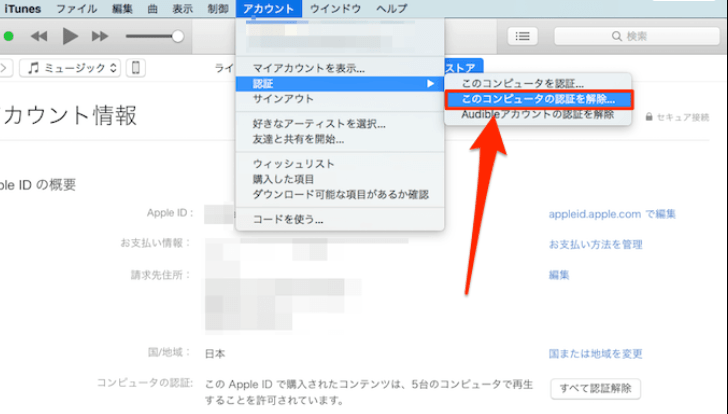The image size is (728, 414).
Task: Open the ファイル menu
Action: tap(77, 9)
